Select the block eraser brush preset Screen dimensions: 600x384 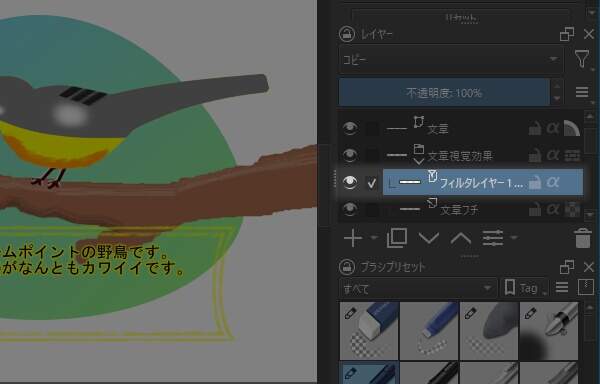pyautogui.click(x=370, y=331)
